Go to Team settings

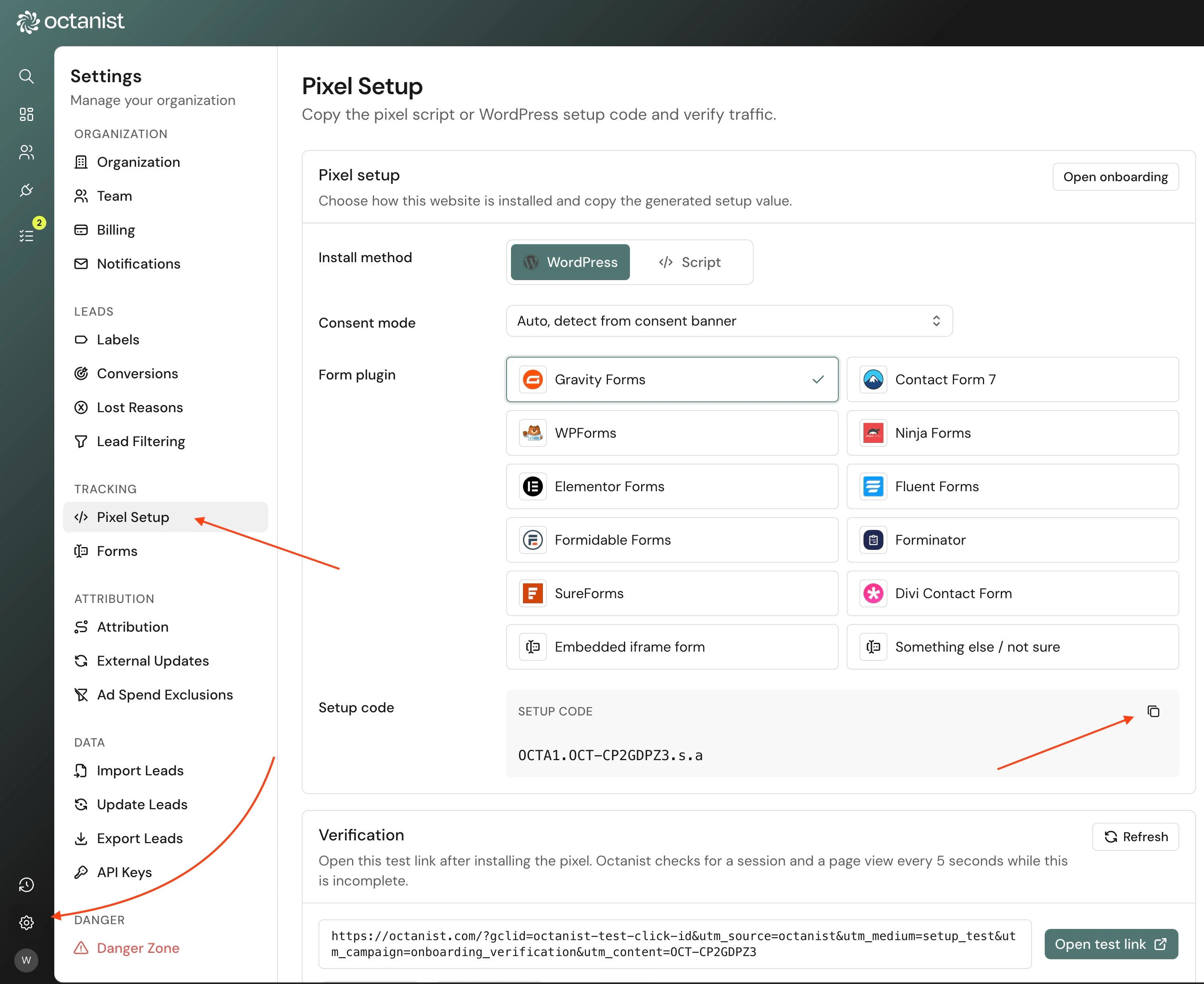click(x=165, y=196)
